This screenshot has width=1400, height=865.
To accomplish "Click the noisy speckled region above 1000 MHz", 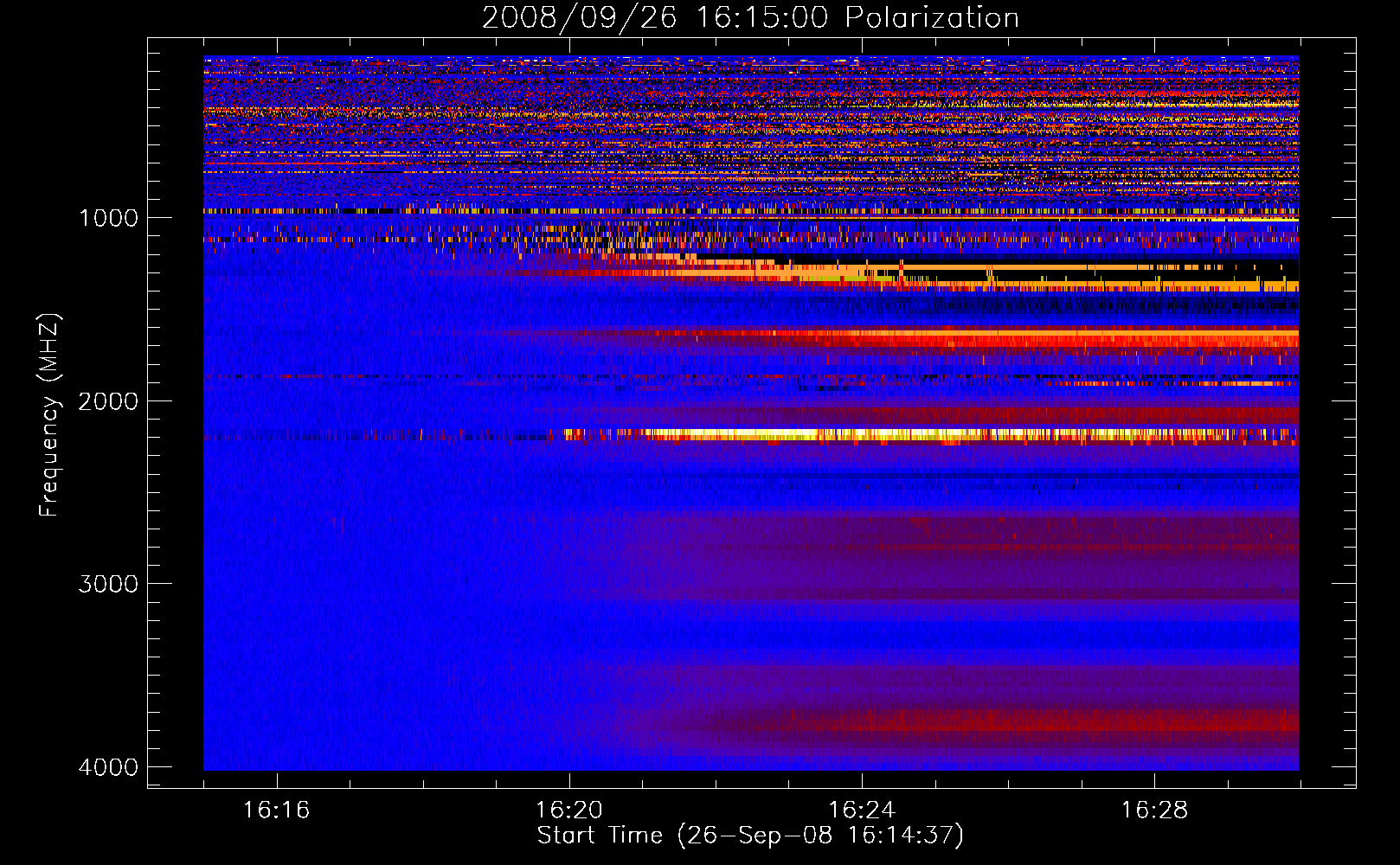I will 692,130.
